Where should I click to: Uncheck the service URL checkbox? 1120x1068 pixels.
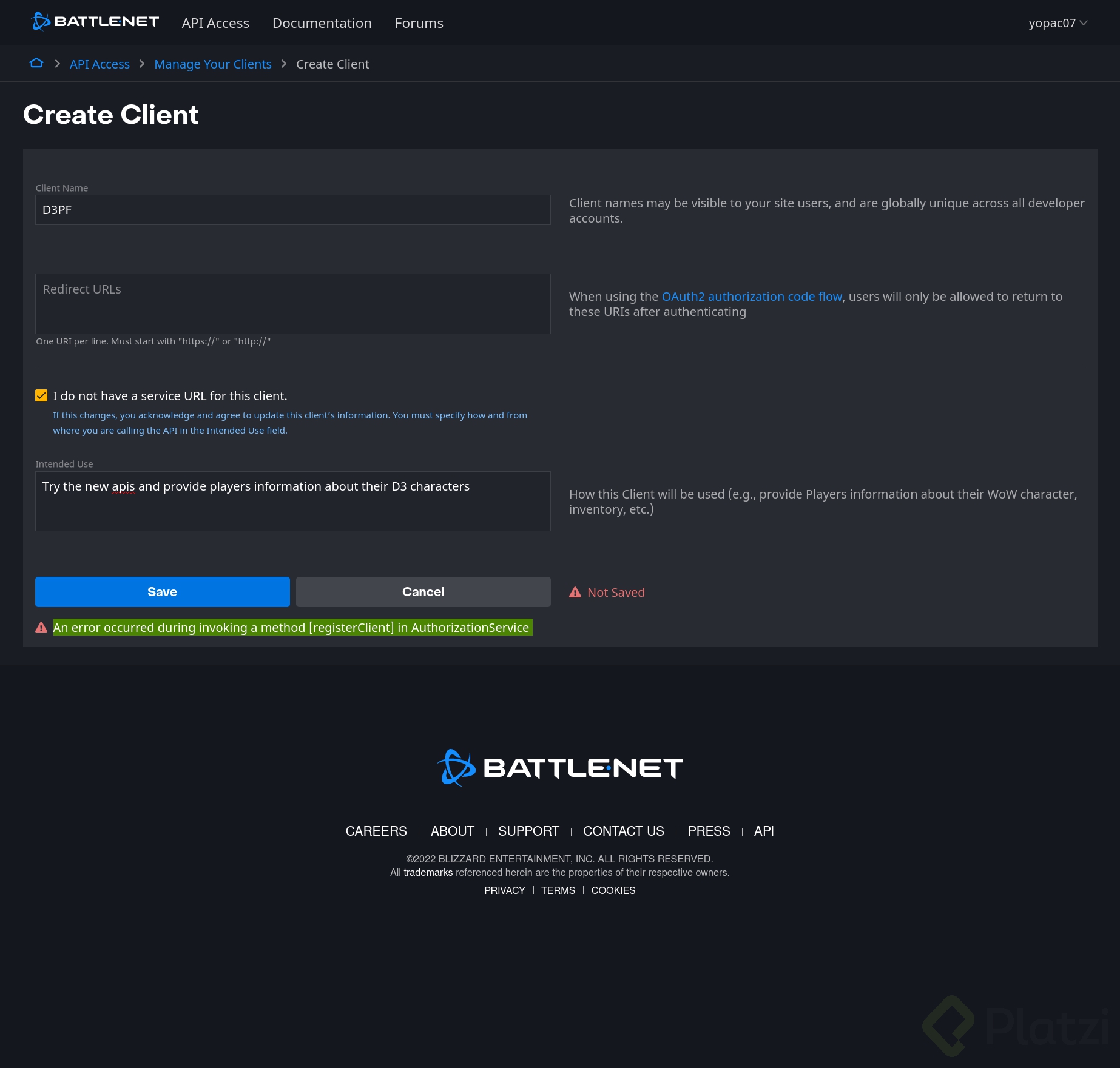pos(41,395)
